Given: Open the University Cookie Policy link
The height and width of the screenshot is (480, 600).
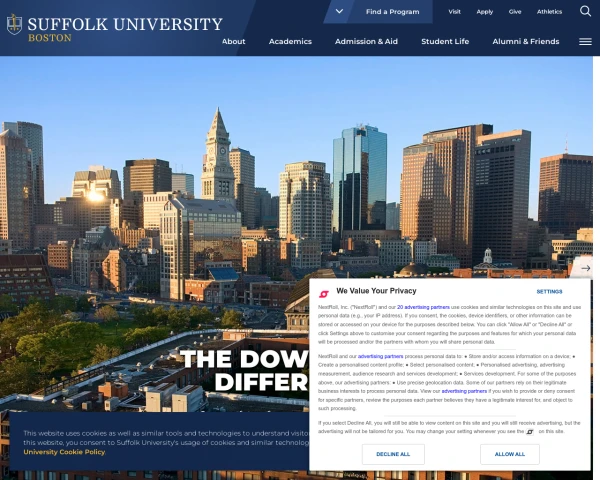Looking at the screenshot, I should [64, 452].
